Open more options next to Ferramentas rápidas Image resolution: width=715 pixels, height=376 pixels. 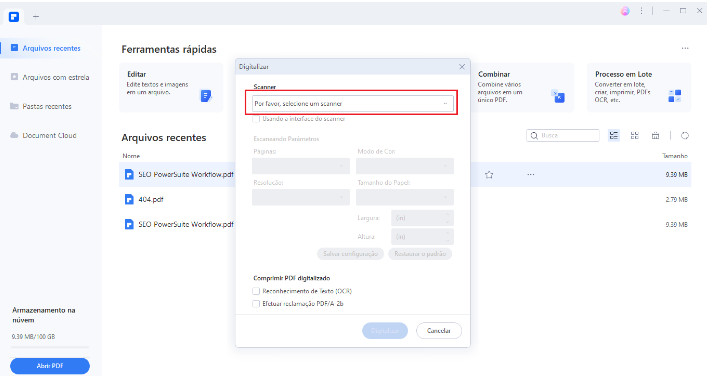pyautogui.click(x=685, y=48)
